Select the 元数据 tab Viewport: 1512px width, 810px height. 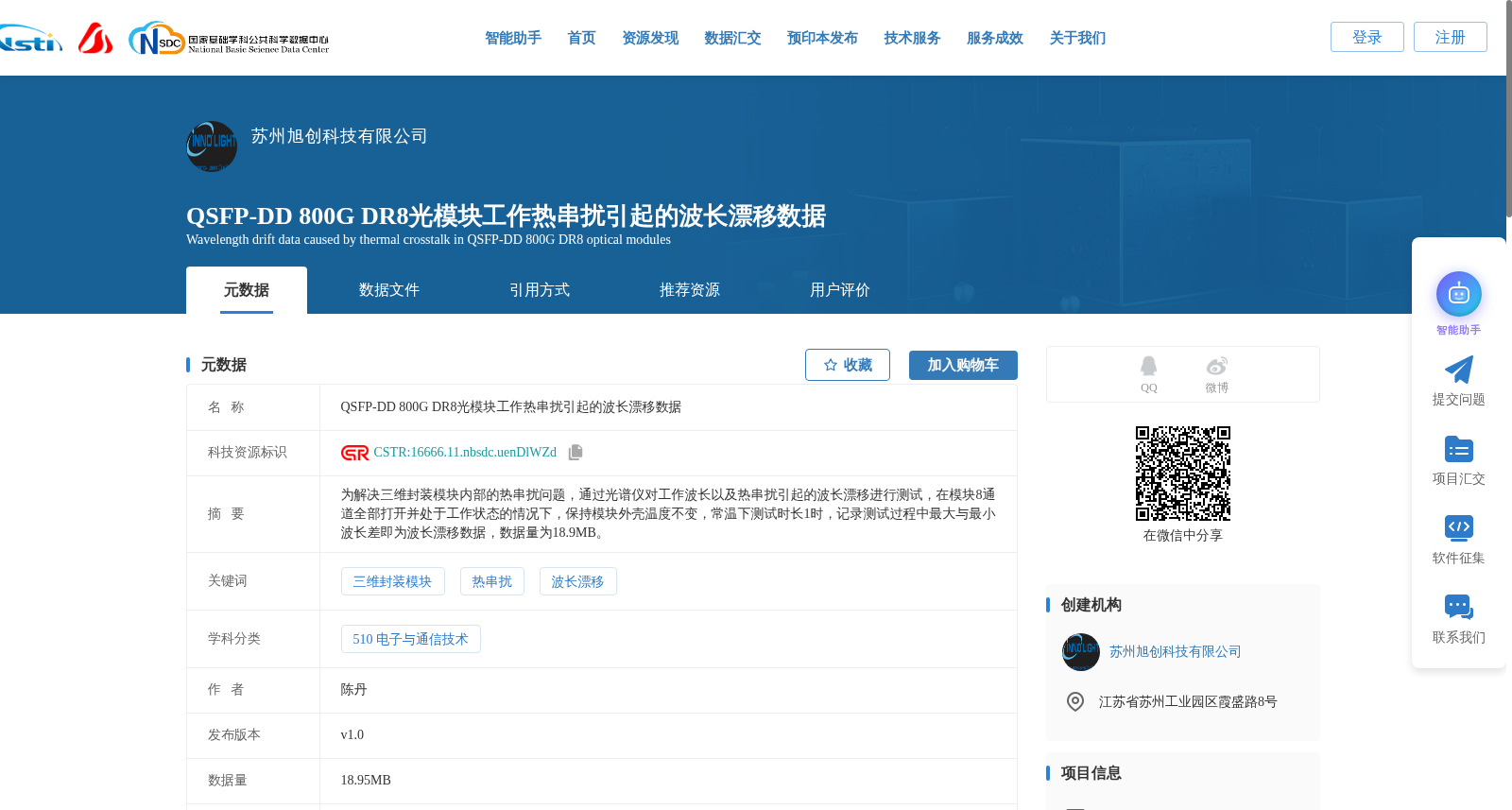click(x=247, y=290)
